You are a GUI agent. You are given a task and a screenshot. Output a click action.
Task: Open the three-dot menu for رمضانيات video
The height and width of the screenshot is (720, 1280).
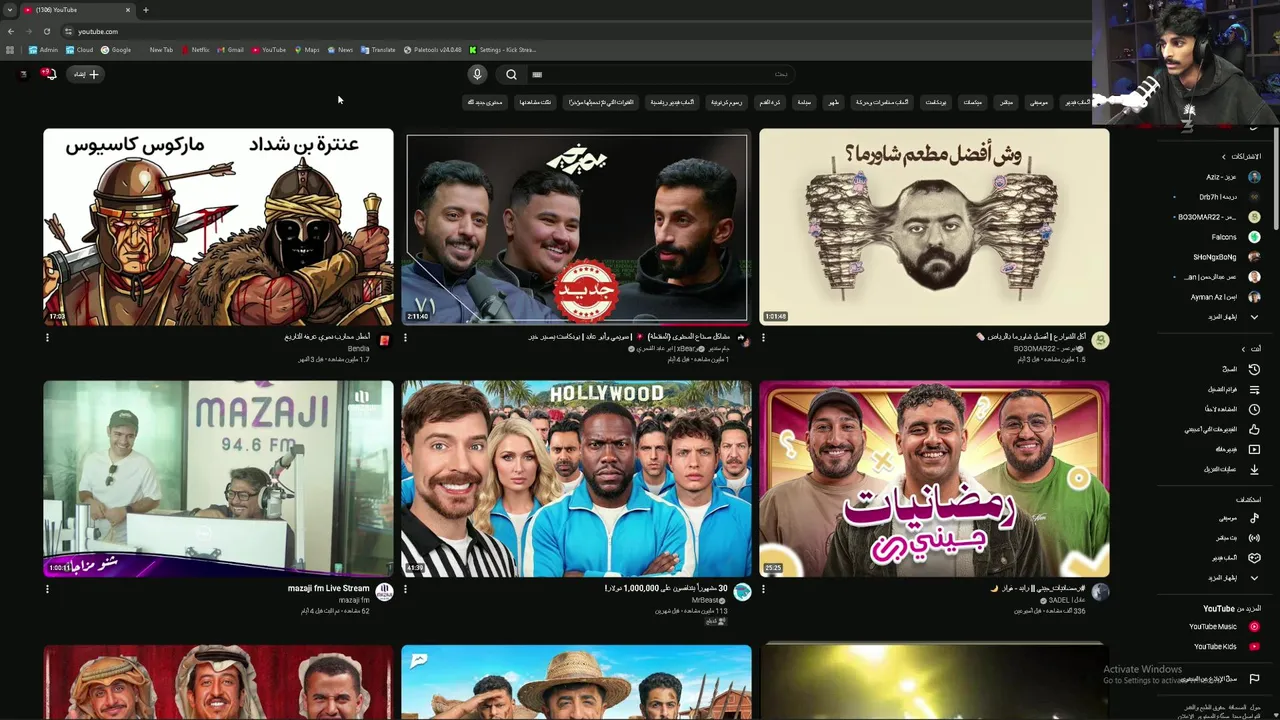point(763,590)
